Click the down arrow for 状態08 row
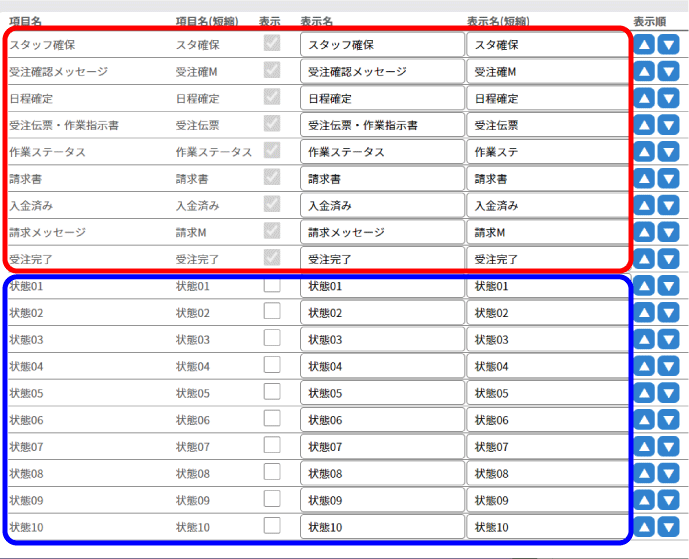 coord(668,473)
